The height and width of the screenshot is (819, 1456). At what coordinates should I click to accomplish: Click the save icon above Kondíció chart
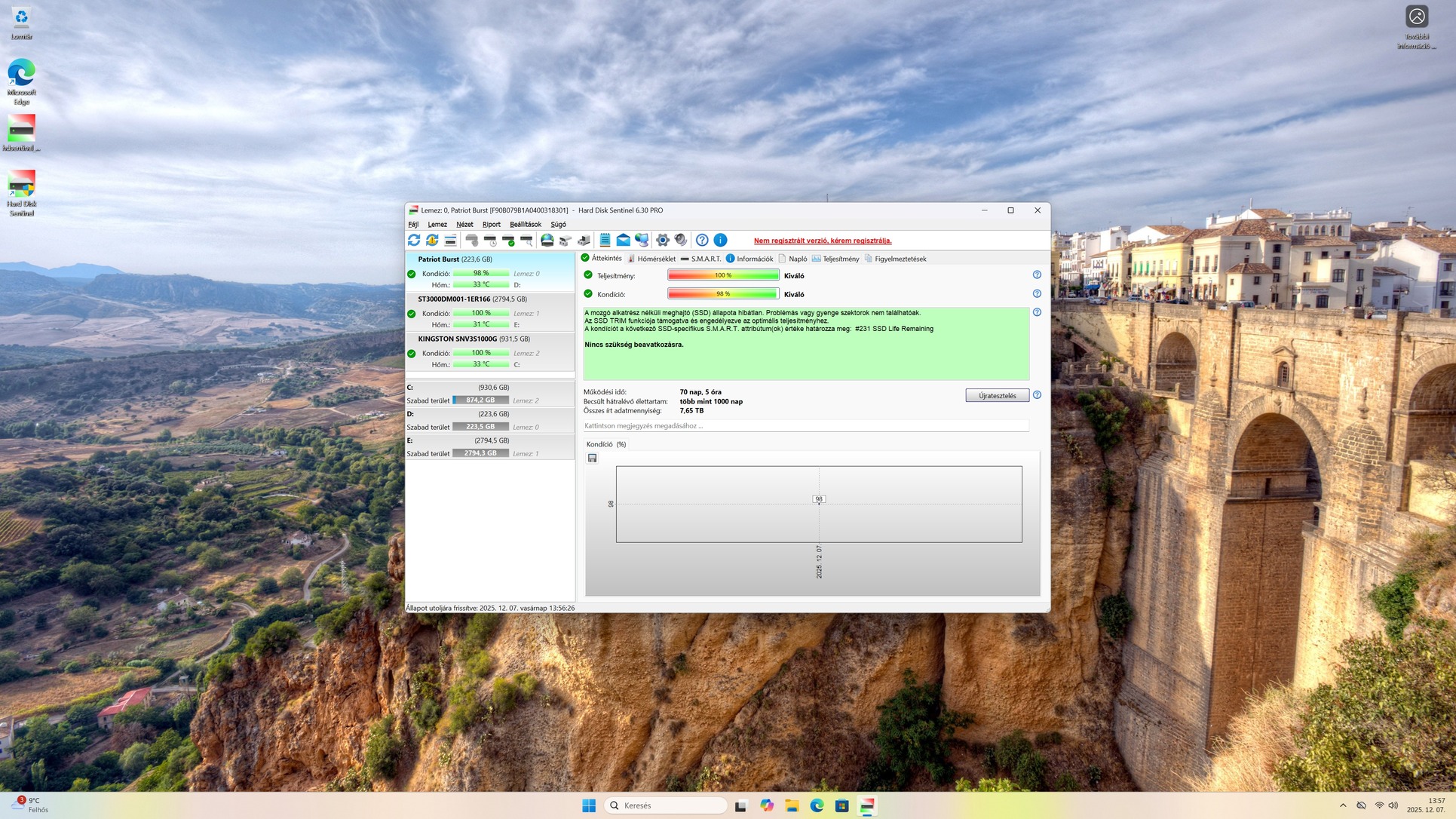[593, 458]
